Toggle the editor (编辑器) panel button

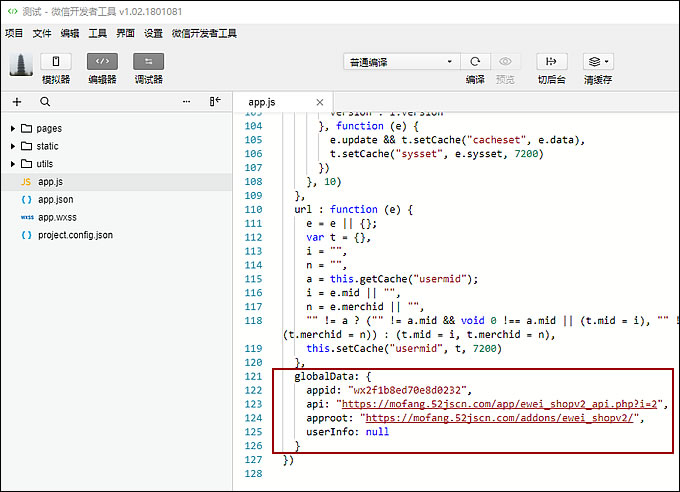click(x=102, y=62)
